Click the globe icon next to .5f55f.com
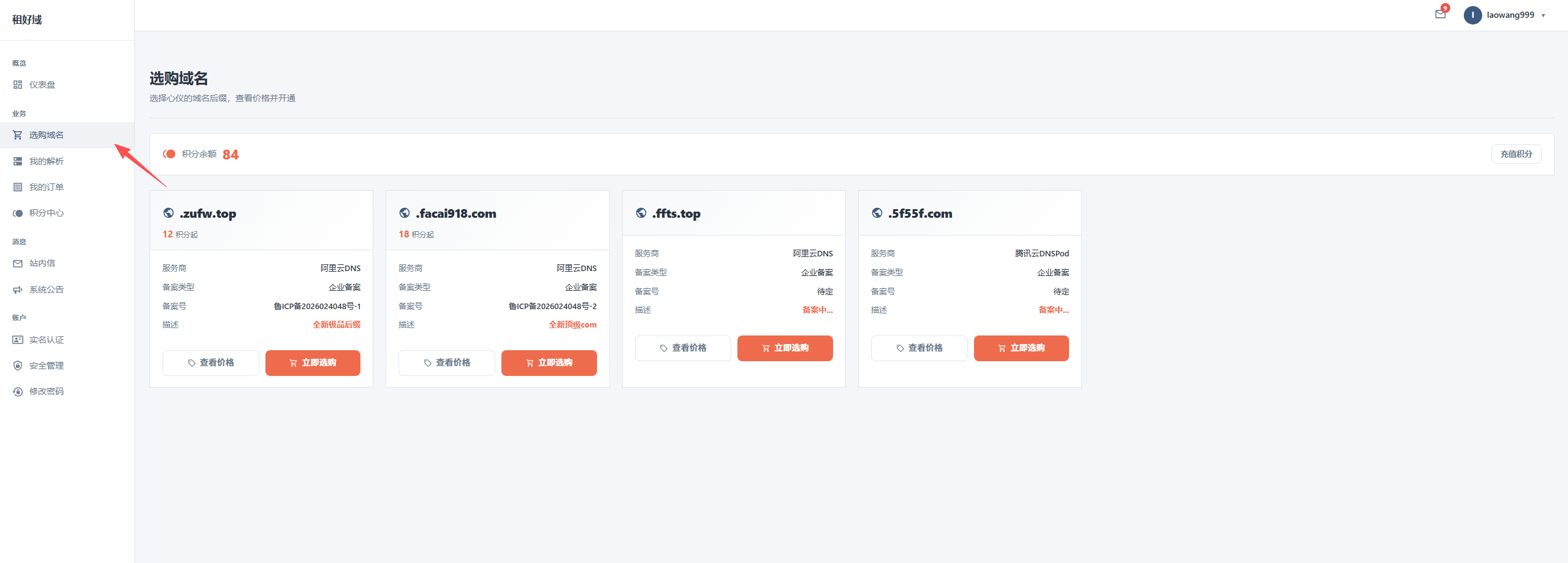1568x563 pixels. pos(877,213)
